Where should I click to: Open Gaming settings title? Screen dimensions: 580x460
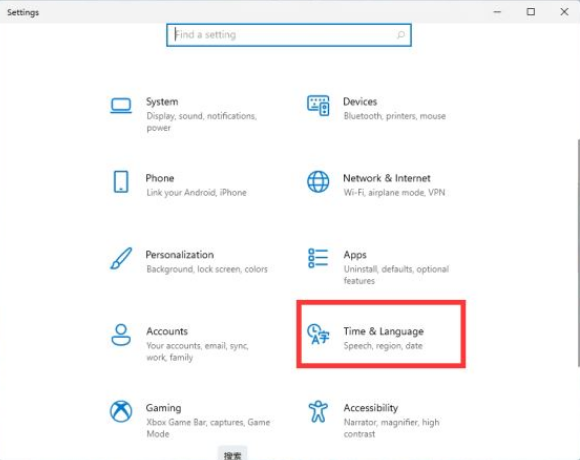tap(163, 408)
